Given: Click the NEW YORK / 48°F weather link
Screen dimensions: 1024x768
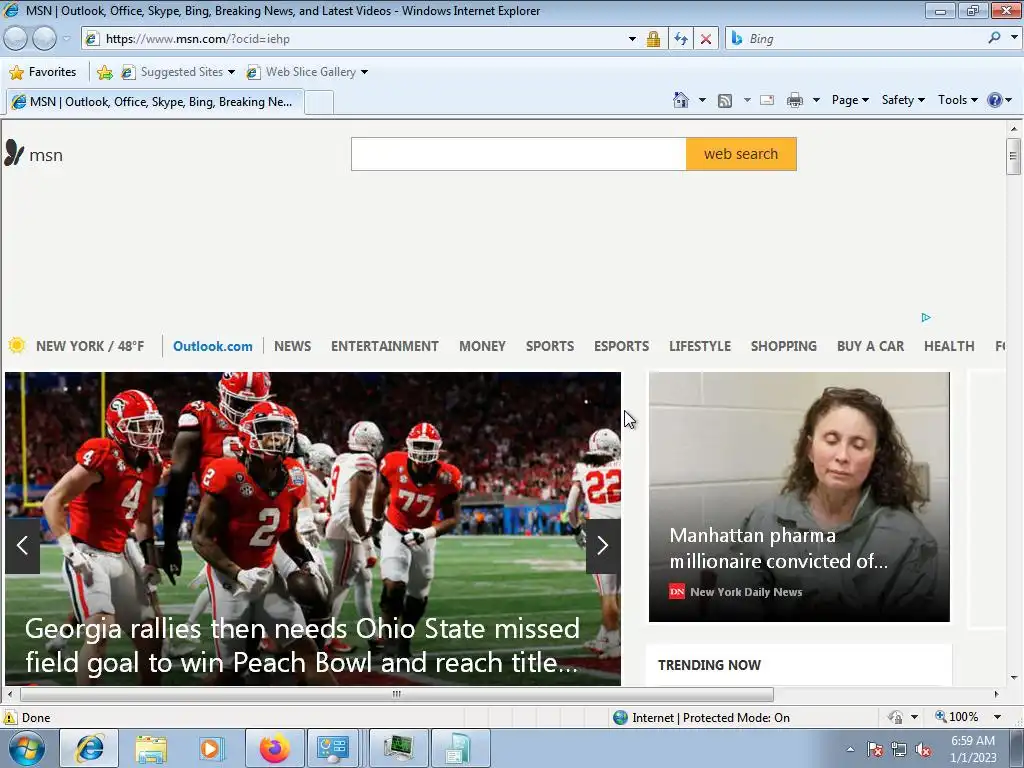Looking at the screenshot, I should [x=90, y=346].
